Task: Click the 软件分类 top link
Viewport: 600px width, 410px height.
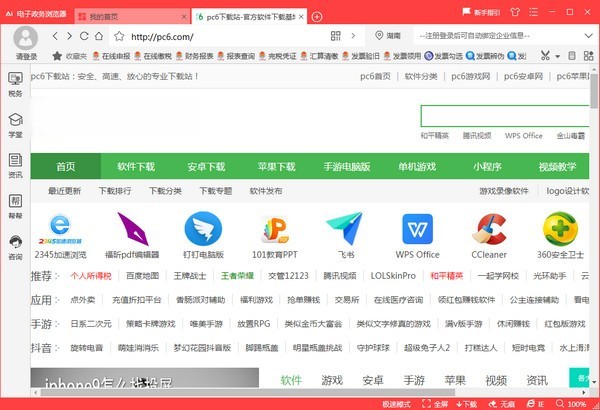Action: coord(421,76)
